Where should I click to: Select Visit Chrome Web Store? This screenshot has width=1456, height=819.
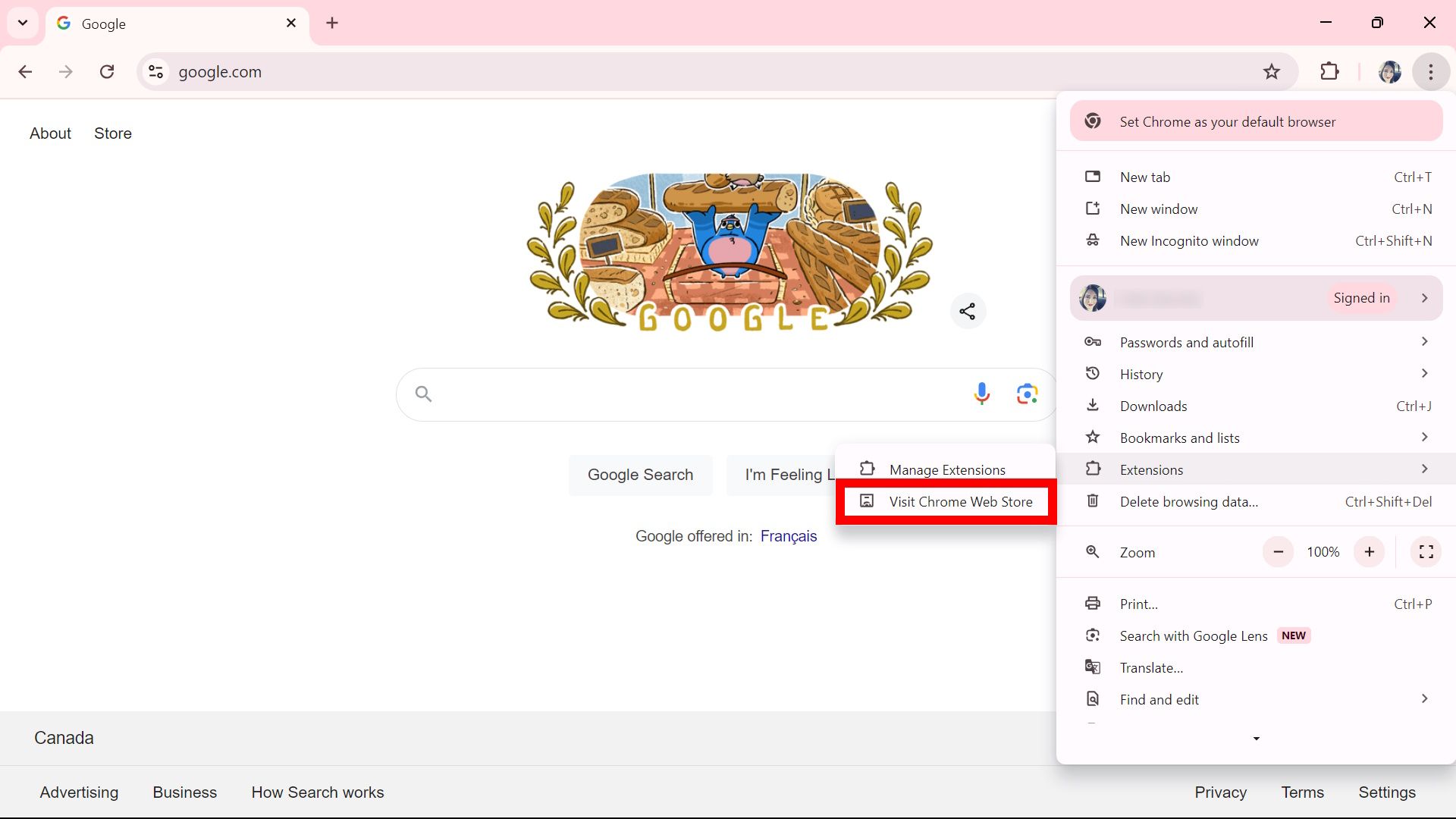click(946, 501)
